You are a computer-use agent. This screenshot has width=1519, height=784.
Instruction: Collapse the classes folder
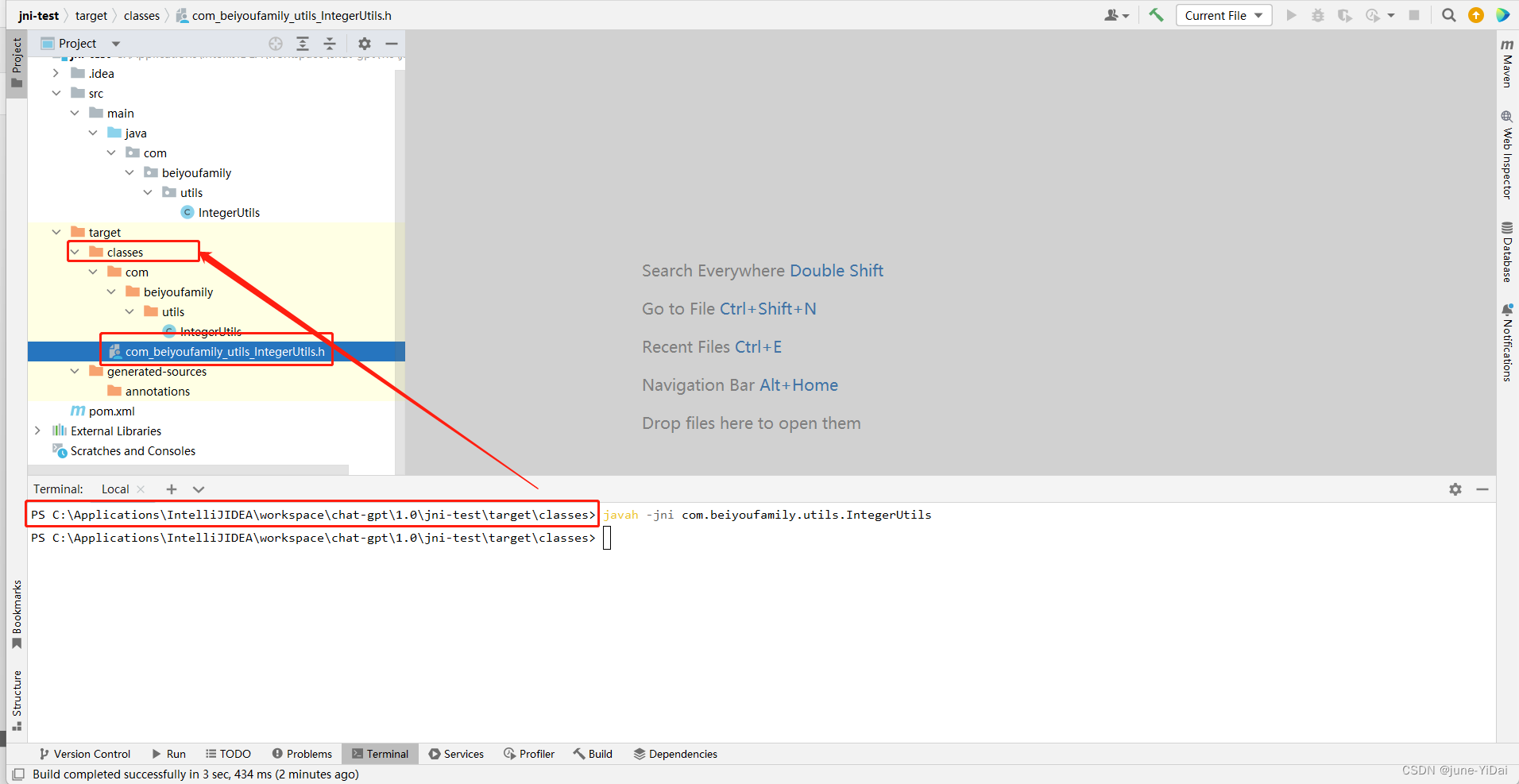pyautogui.click(x=74, y=252)
